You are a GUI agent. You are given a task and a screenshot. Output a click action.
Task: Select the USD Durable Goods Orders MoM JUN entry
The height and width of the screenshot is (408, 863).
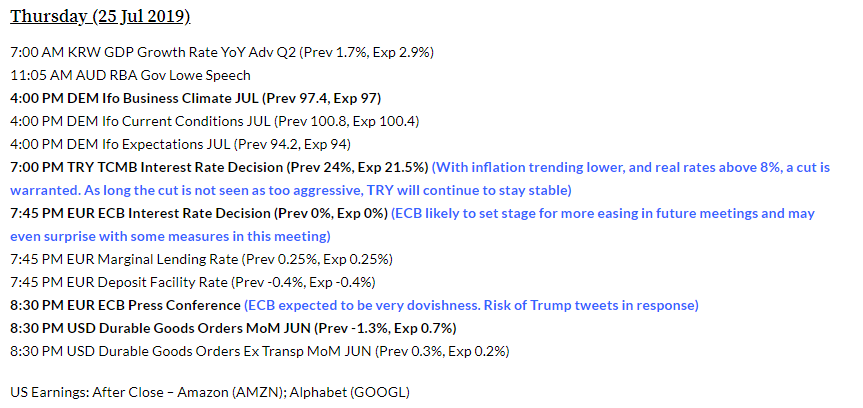pos(234,328)
